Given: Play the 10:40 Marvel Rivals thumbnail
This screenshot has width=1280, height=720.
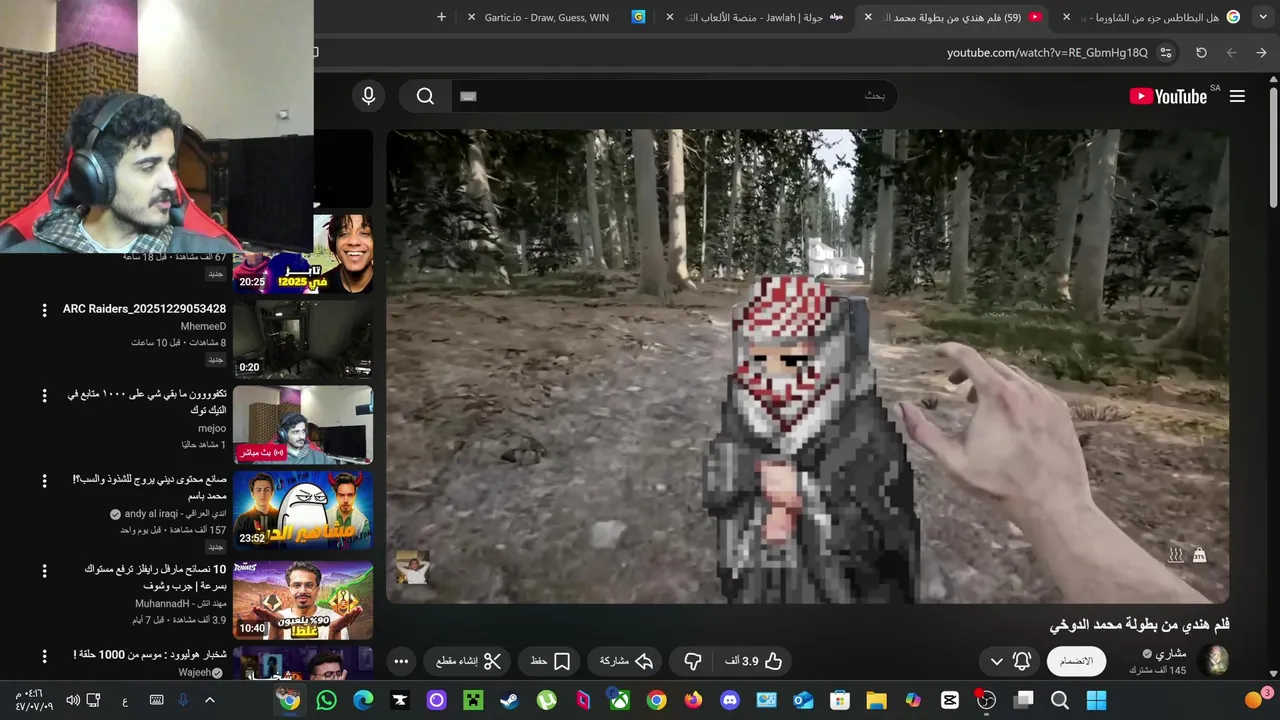Looking at the screenshot, I should pyautogui.click(x=303, y=600).
